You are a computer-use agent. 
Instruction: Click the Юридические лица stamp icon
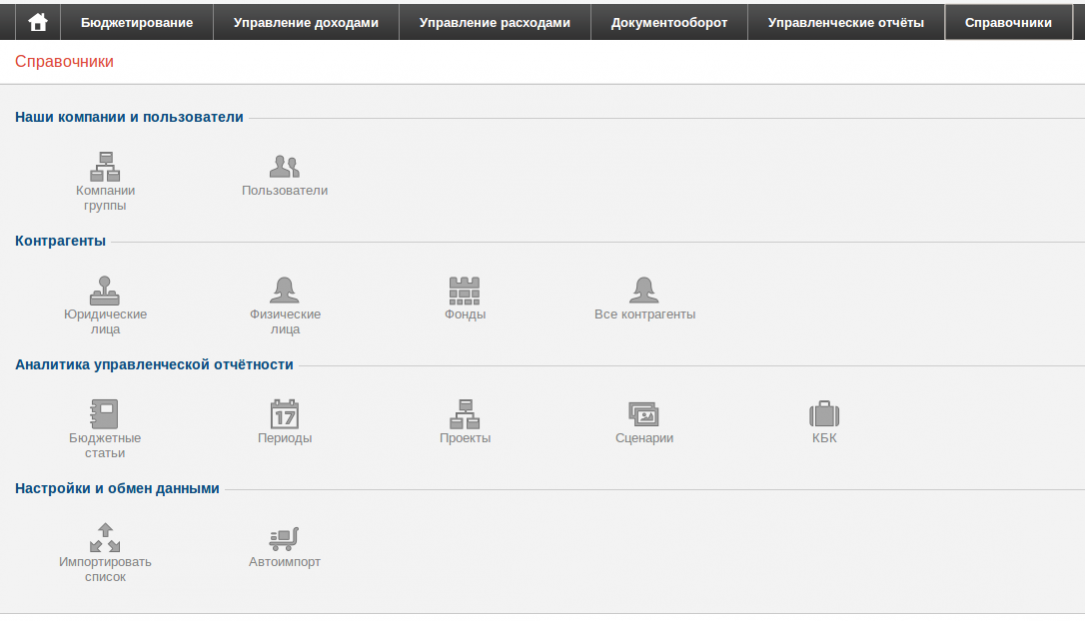tap(105, 290)
